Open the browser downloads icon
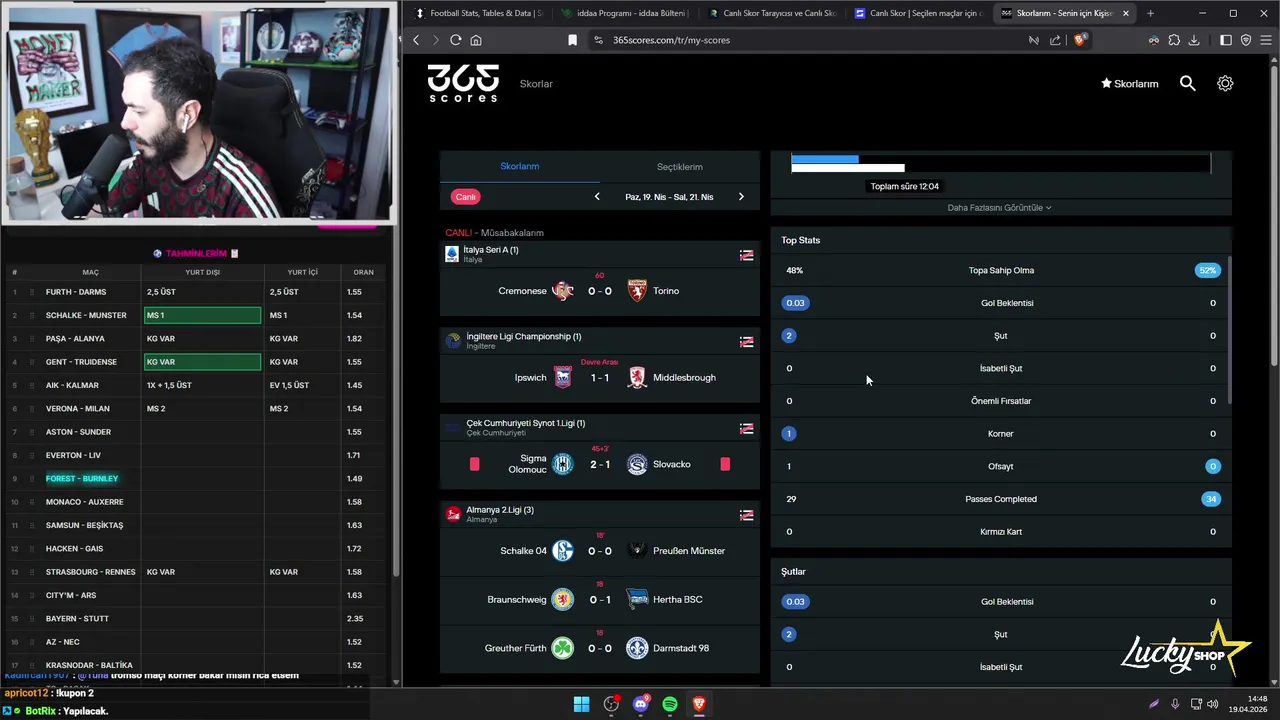 1195,40
